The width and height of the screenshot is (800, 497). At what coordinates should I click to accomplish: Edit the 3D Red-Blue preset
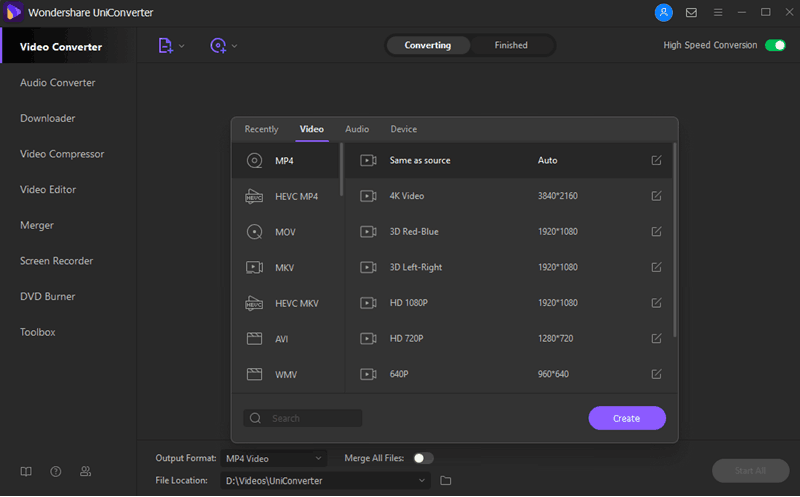point(656,232)
